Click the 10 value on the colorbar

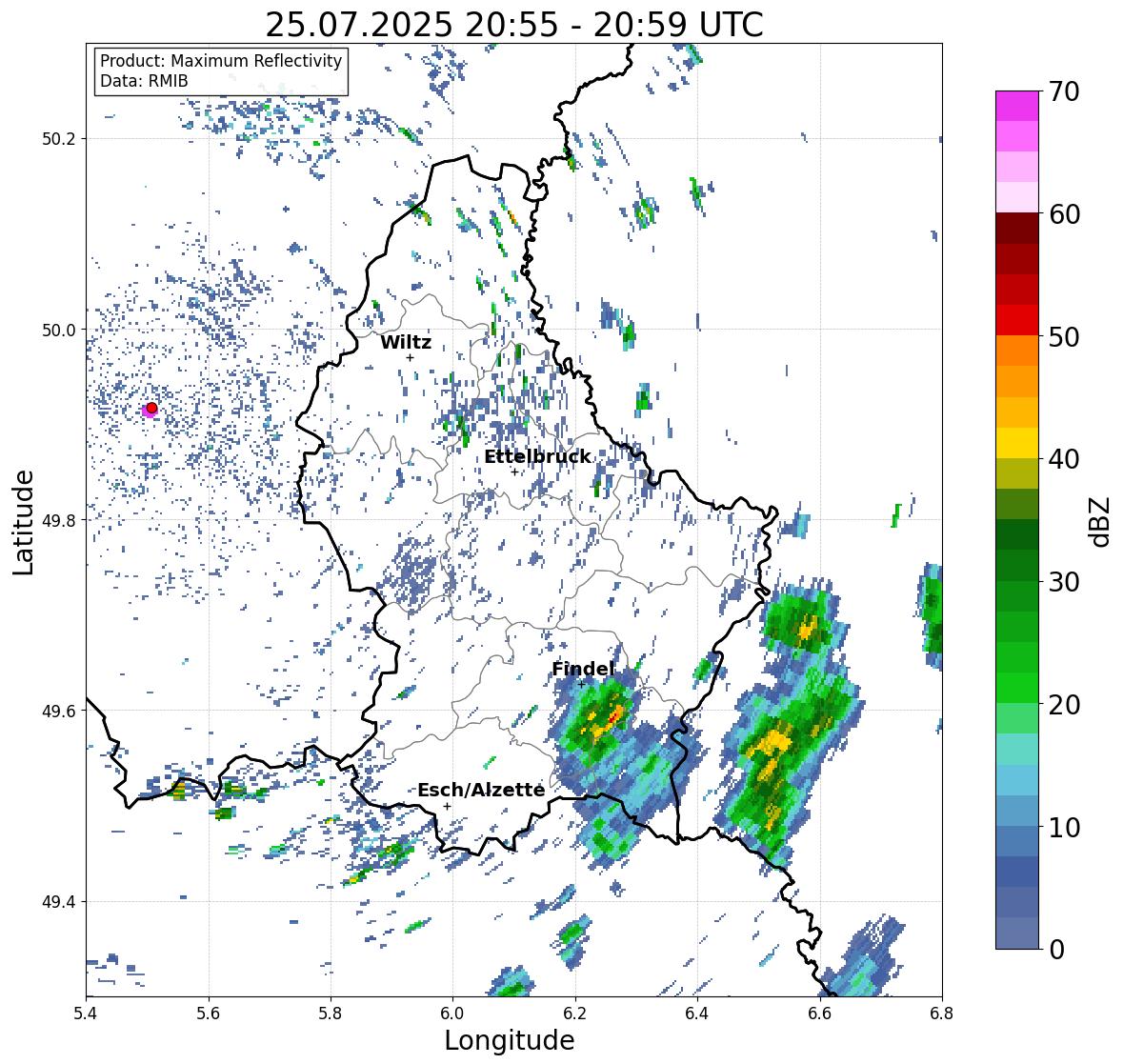[x=1064, y=827]
